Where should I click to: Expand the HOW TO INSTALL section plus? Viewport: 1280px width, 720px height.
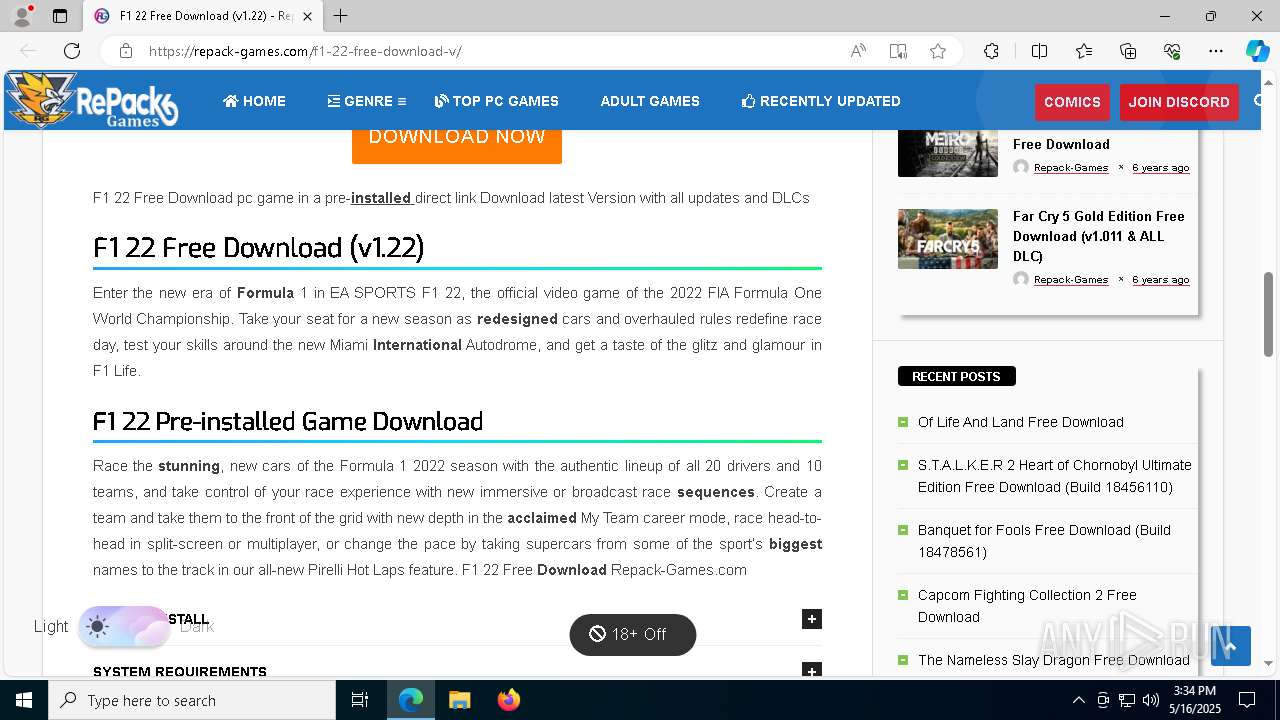pos(812,619)
